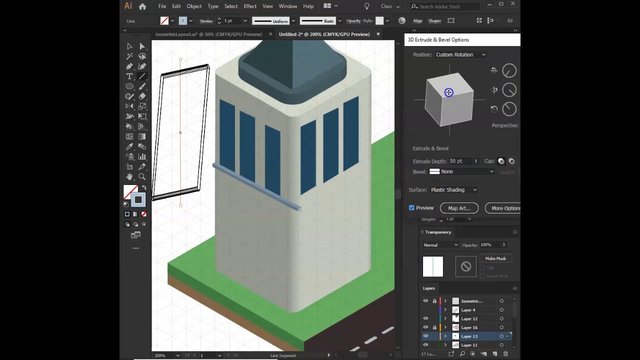This screenshot has width=640, height=360.
Task: Select the Curvature tool
Action: pos(142,66)
